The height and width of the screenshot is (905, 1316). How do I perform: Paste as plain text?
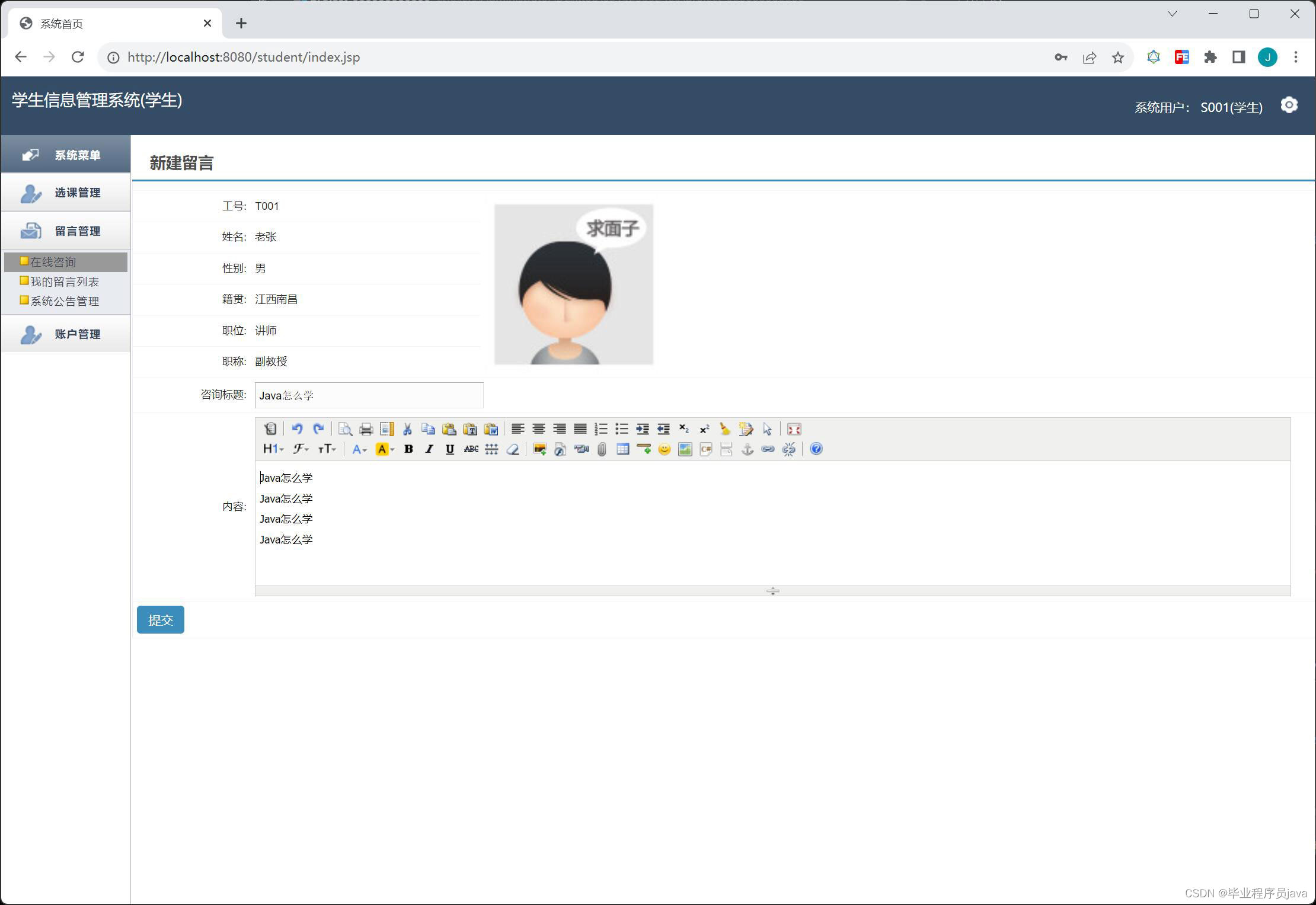click(469, 428)
